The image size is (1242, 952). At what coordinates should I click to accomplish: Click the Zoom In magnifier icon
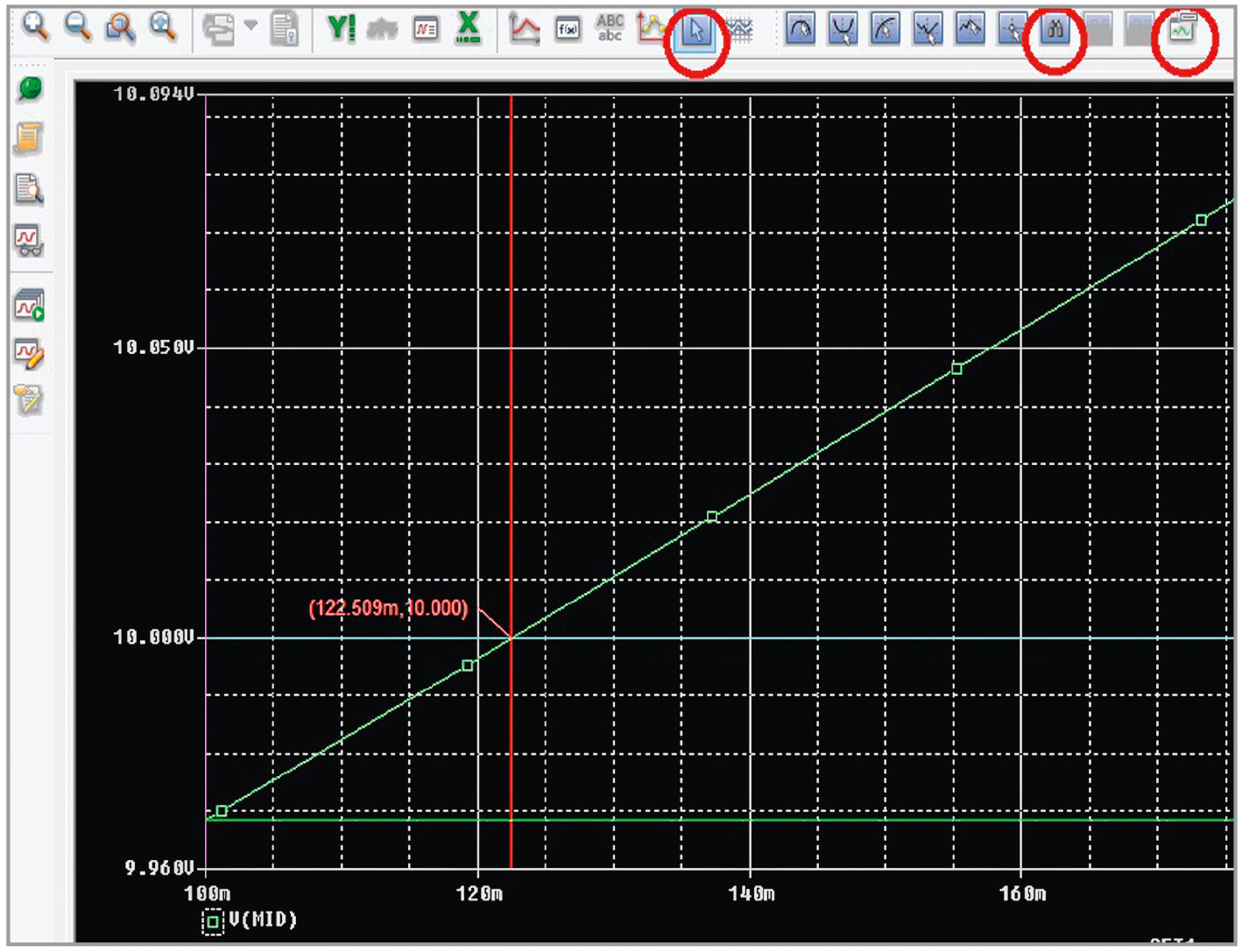click(35, 27)
